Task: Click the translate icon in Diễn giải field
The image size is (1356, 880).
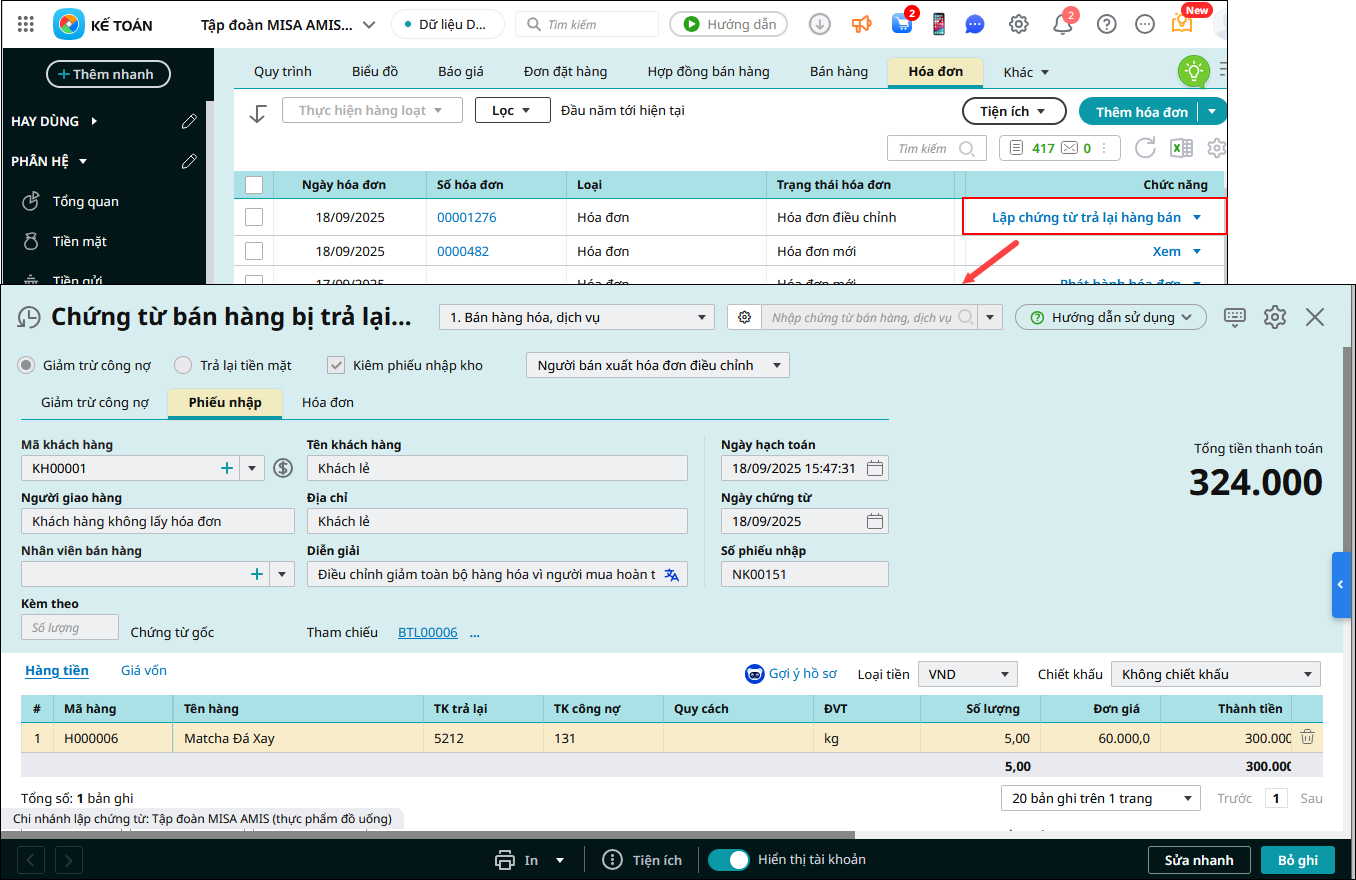Action: (x=672, y=574)
